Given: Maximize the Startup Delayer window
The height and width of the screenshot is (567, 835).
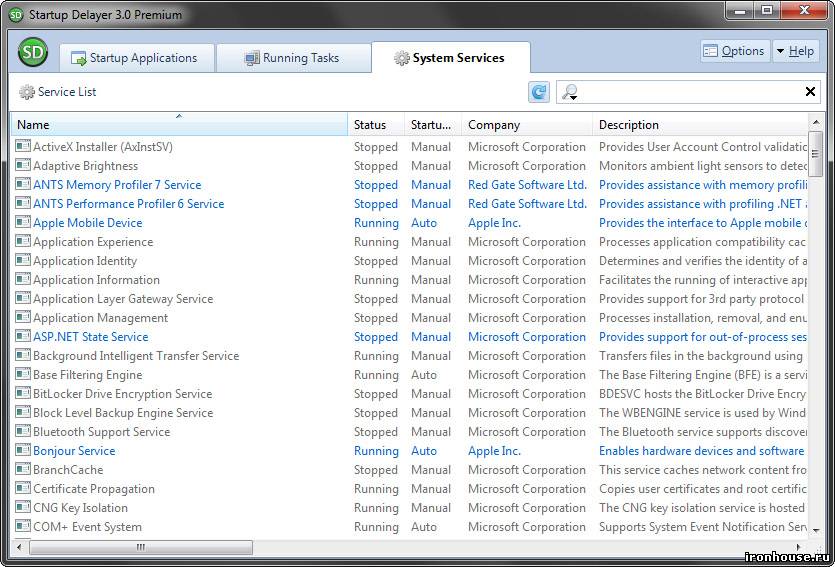Looking at the screenshot, I should pos(767,10).
